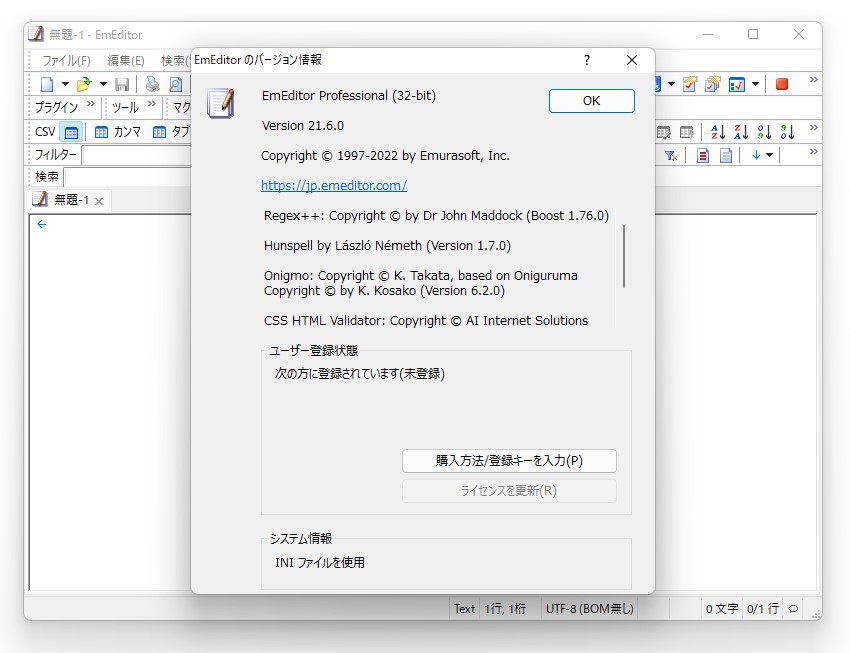
Task: Run the macro with the hand check icon
Action: 688,85
